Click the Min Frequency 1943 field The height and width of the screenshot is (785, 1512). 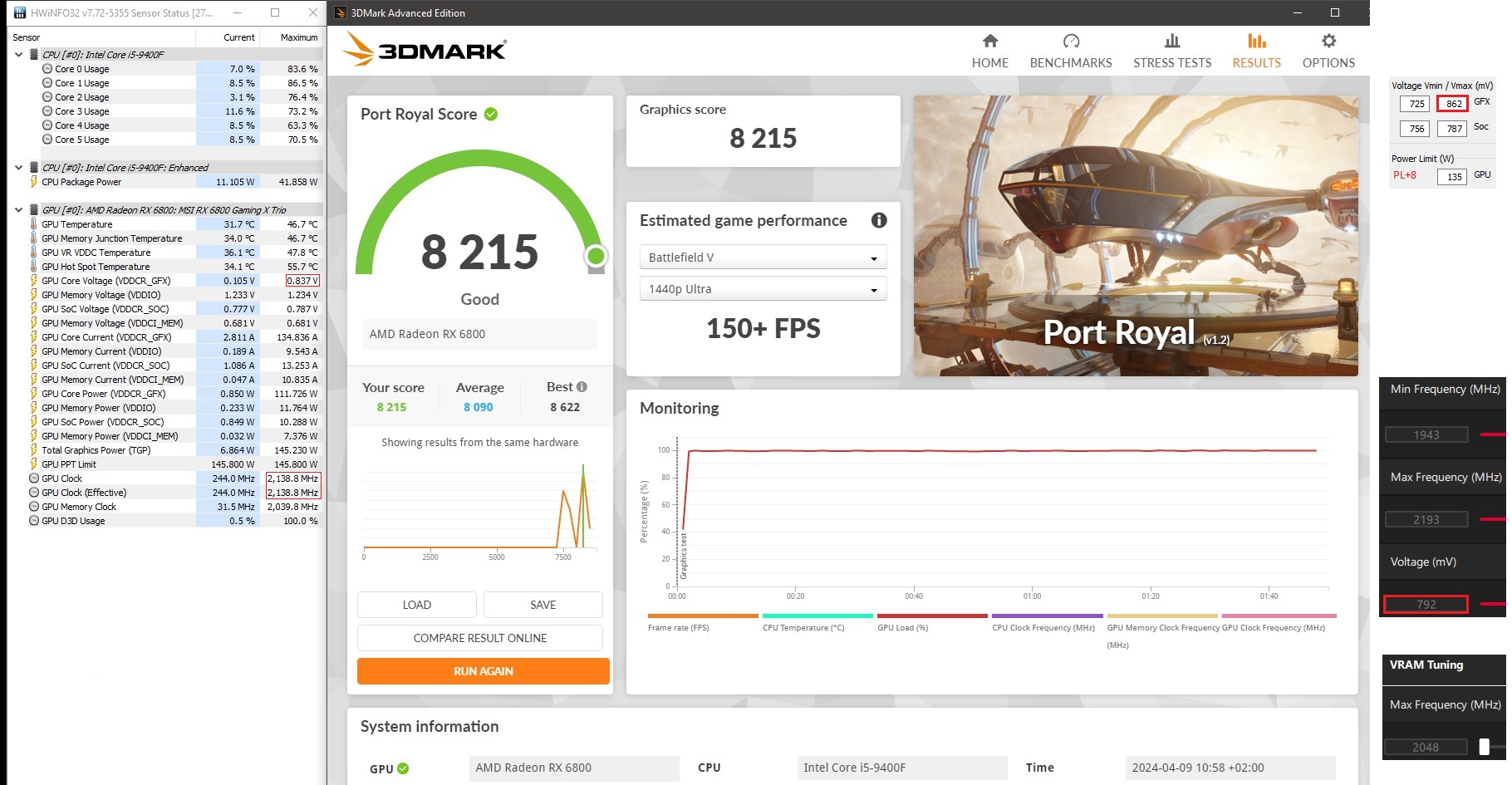(x=1426, y=434)
